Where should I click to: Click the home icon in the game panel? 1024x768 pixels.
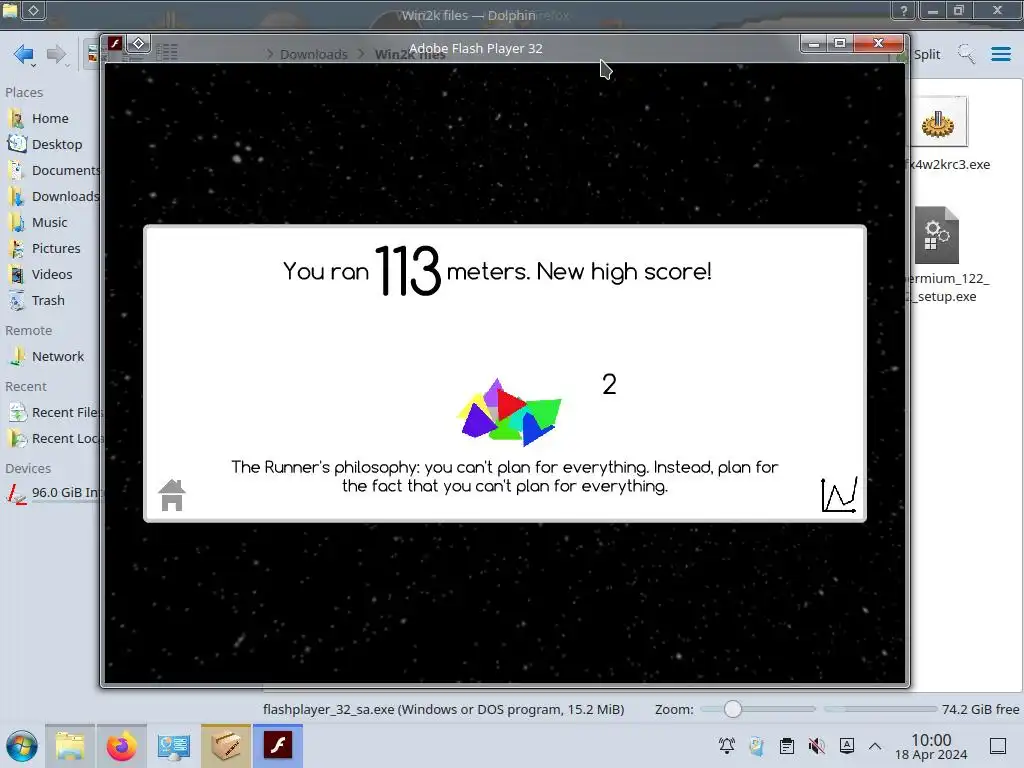tap(172, 495)
